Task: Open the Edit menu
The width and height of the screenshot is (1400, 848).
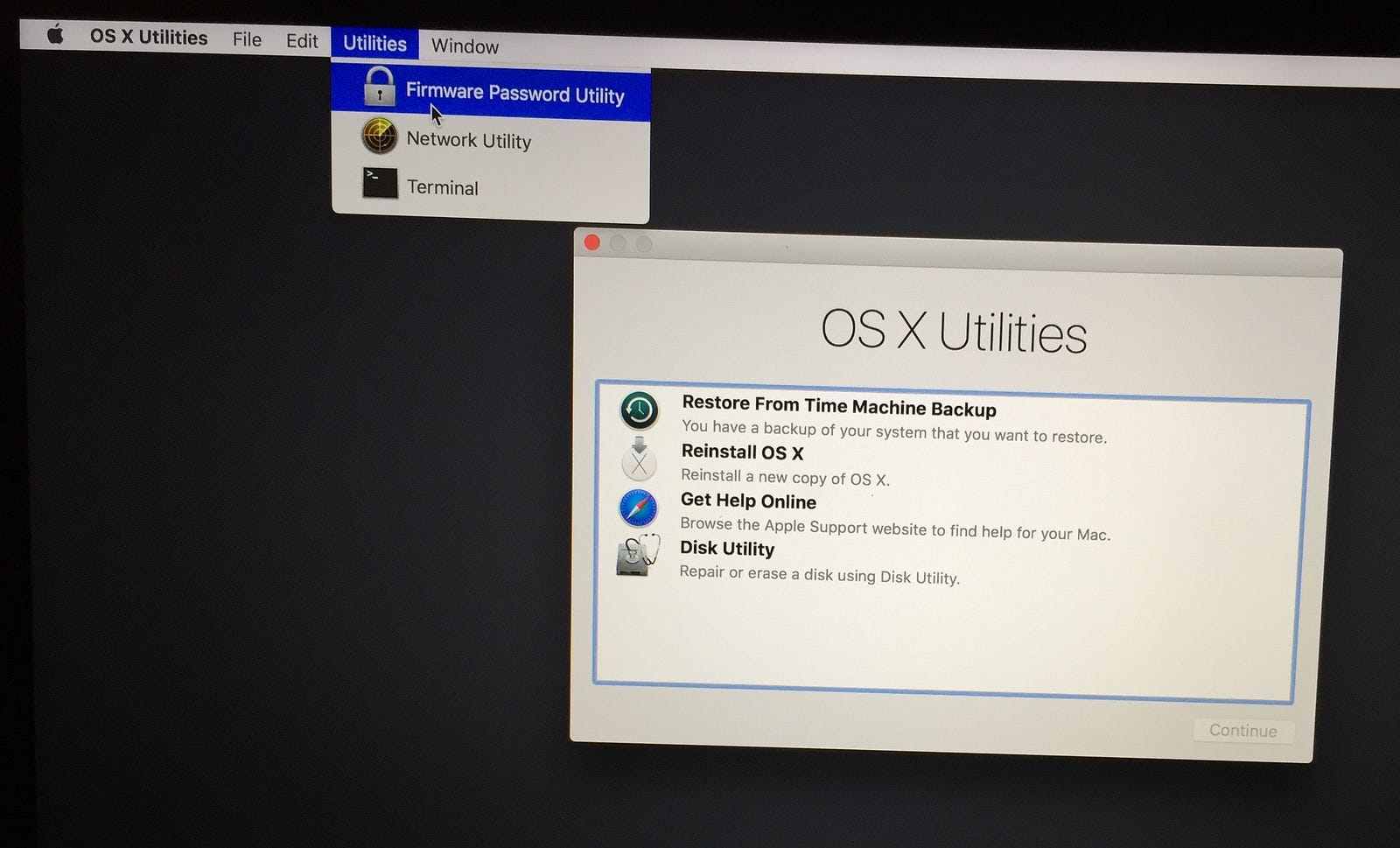Action: point(302,41)
